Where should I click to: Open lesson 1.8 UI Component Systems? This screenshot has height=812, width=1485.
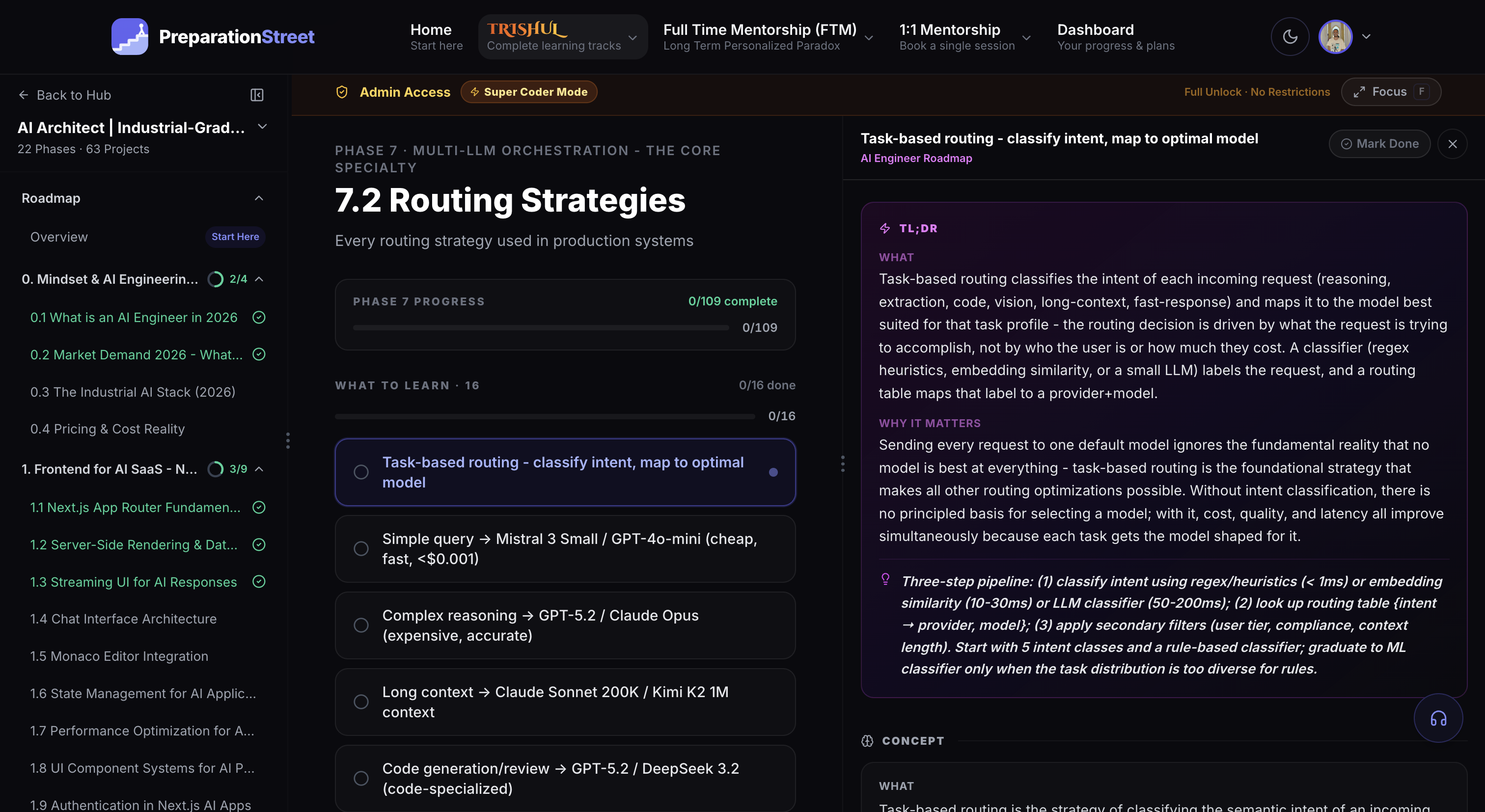(142, 768)
